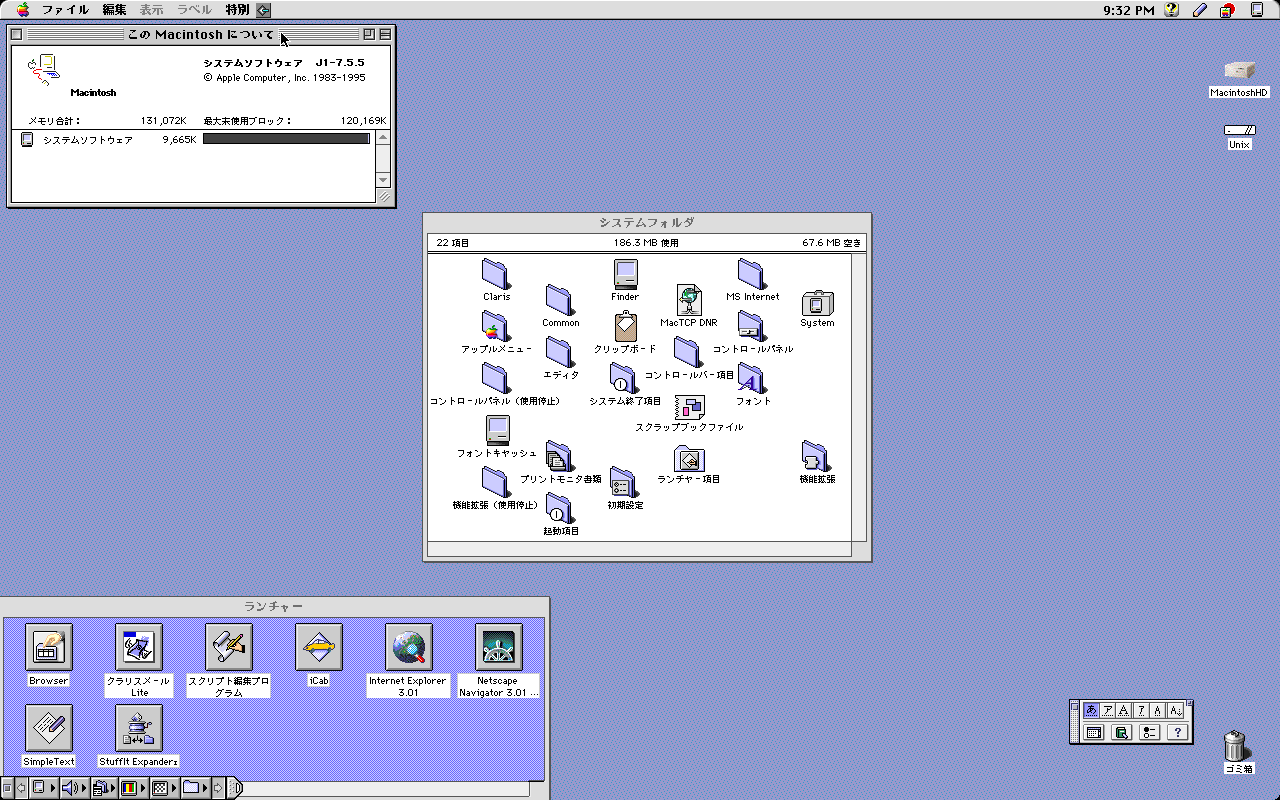Open the 編集 menu

(x=114, y=10)
